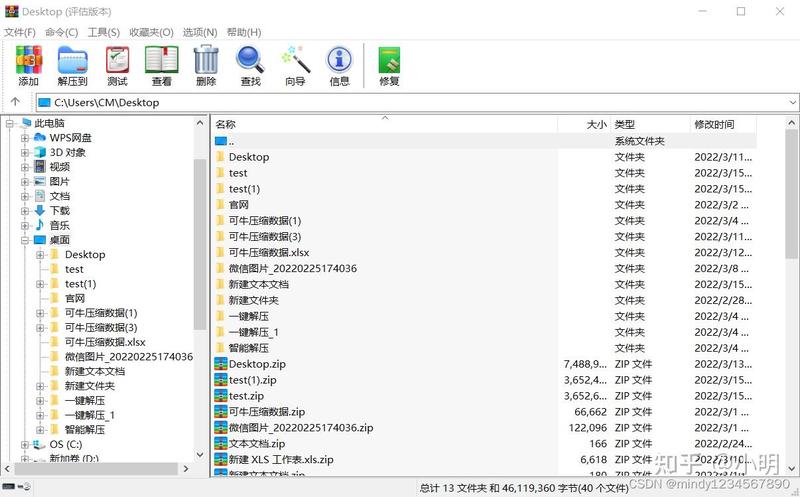Sort by the 类型 column header

tap(649, 124)
